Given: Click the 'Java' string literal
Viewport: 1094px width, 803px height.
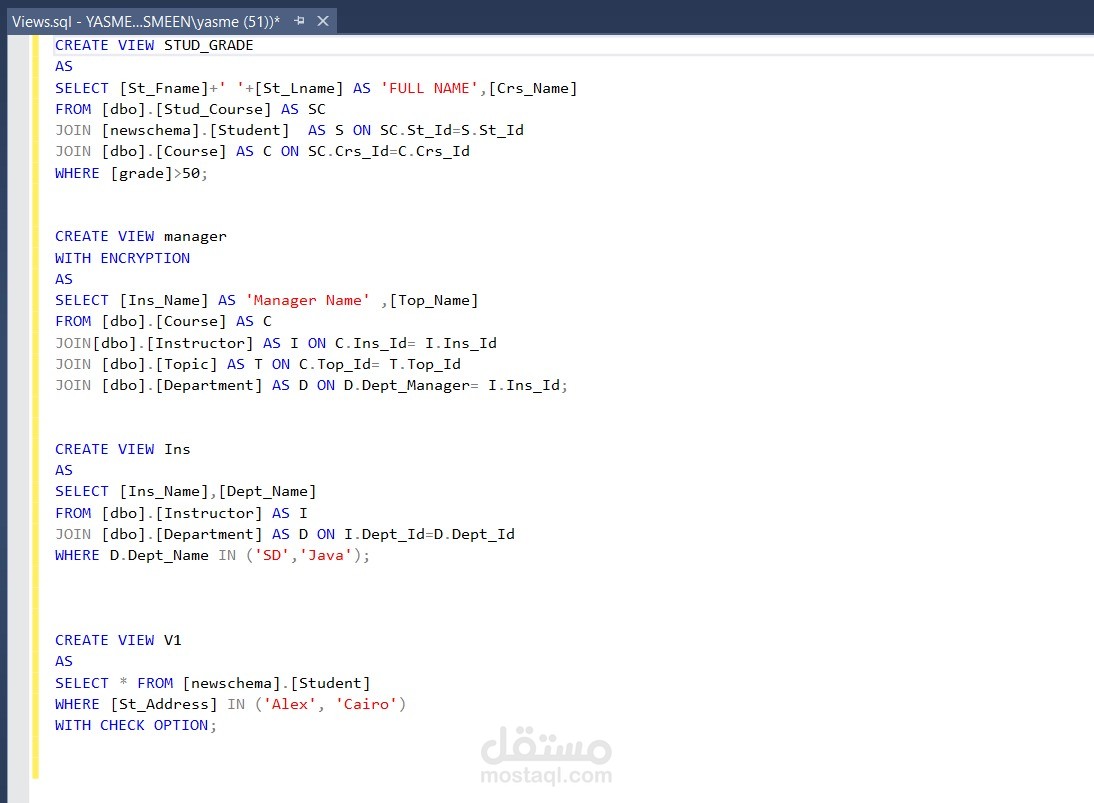Looking at the screenshot, I should (x=326, y=555).
